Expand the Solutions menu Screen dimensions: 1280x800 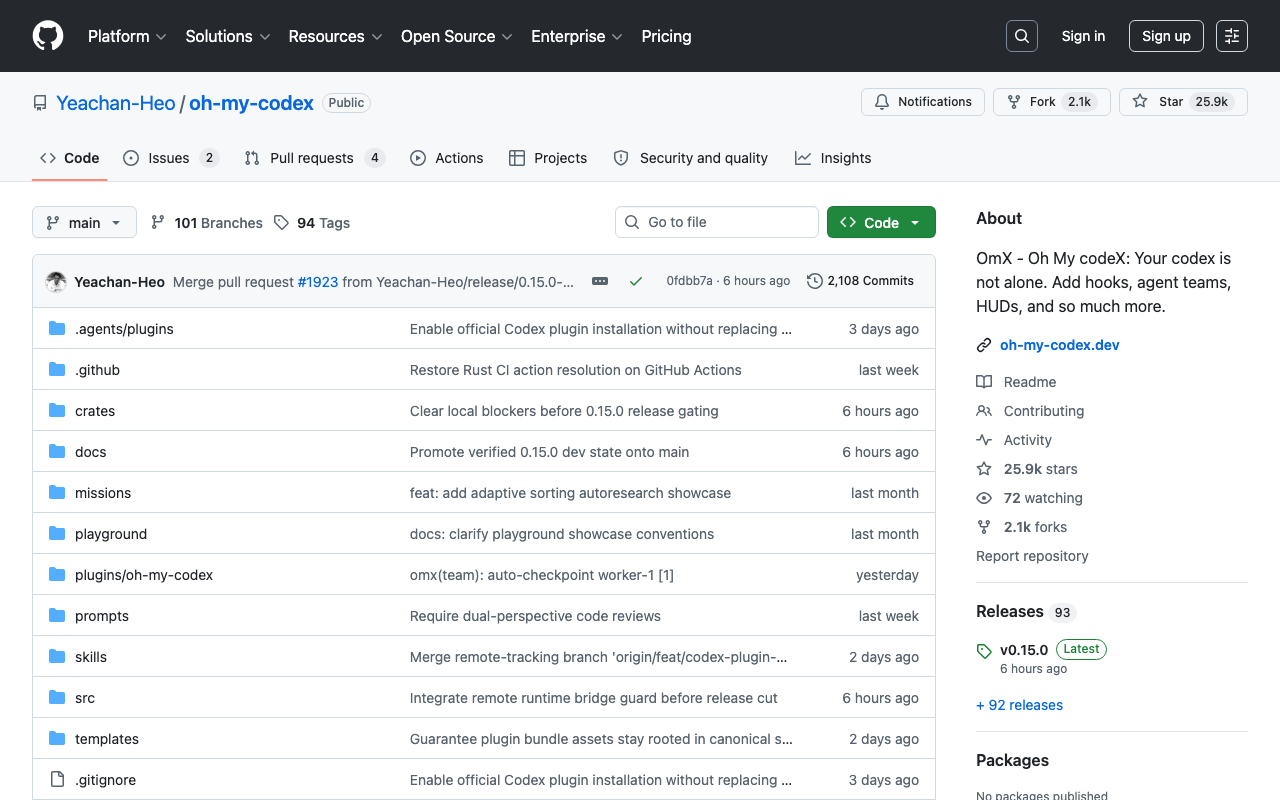tap(228, 36)
